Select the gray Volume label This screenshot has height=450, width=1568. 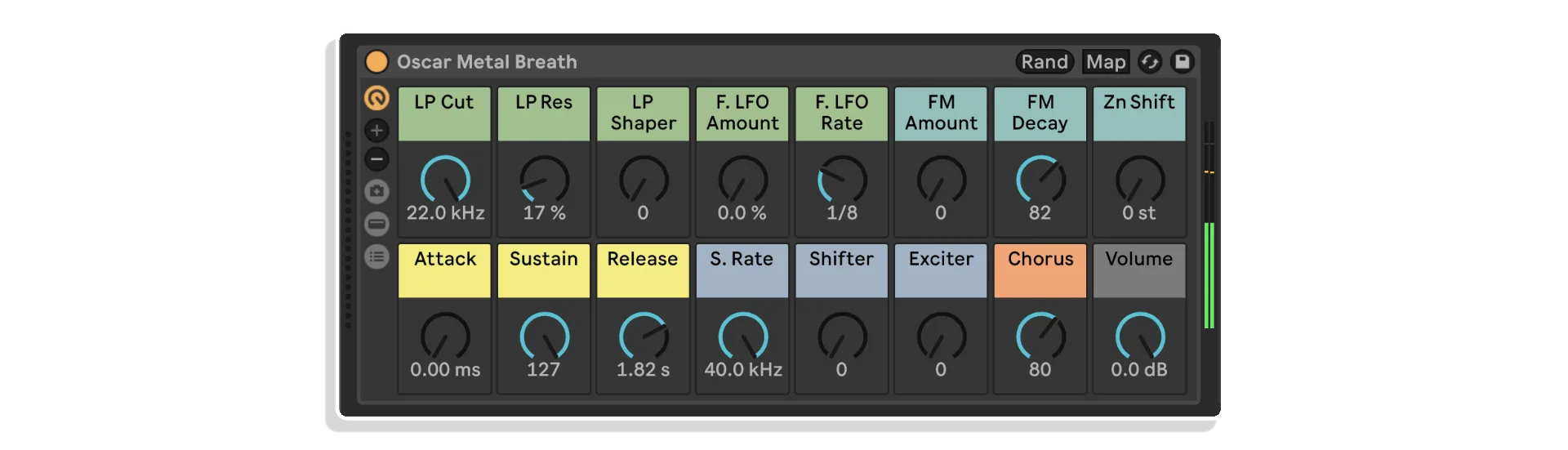pyautogui.click(x=1139, y=271)
